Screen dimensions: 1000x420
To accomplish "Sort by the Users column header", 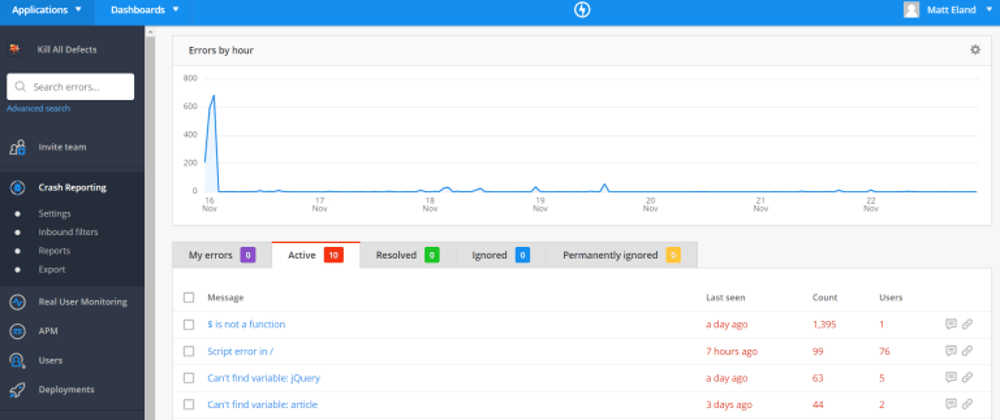I will pyautogui.click(x=891, y=297).
